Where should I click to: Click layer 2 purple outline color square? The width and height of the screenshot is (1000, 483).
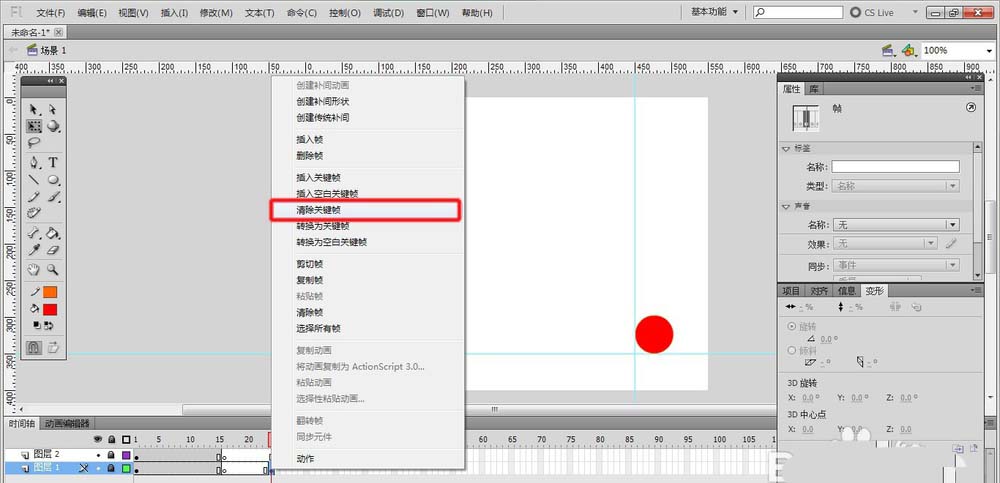tap(126, 456)
